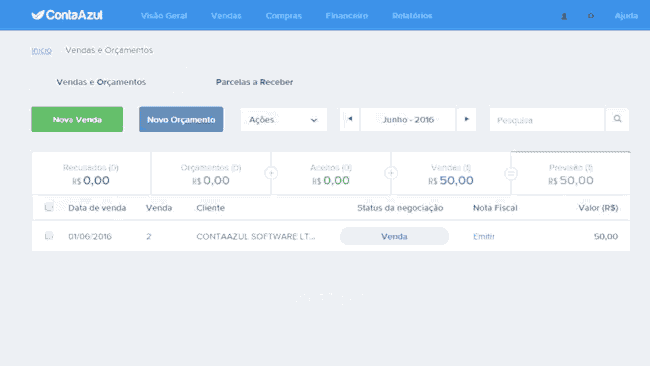Click the Novo Orçamento button

tap(181, 119)
